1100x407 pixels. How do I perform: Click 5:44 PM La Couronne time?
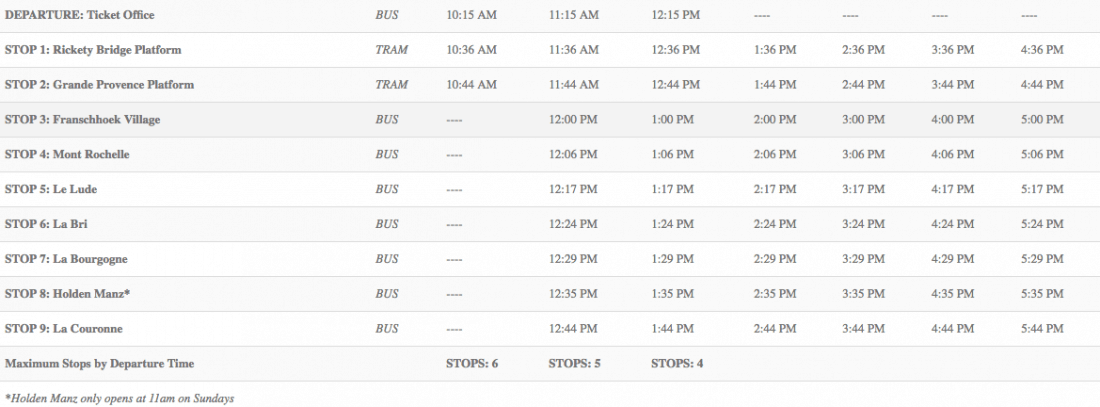click(x=1042, y=329)
